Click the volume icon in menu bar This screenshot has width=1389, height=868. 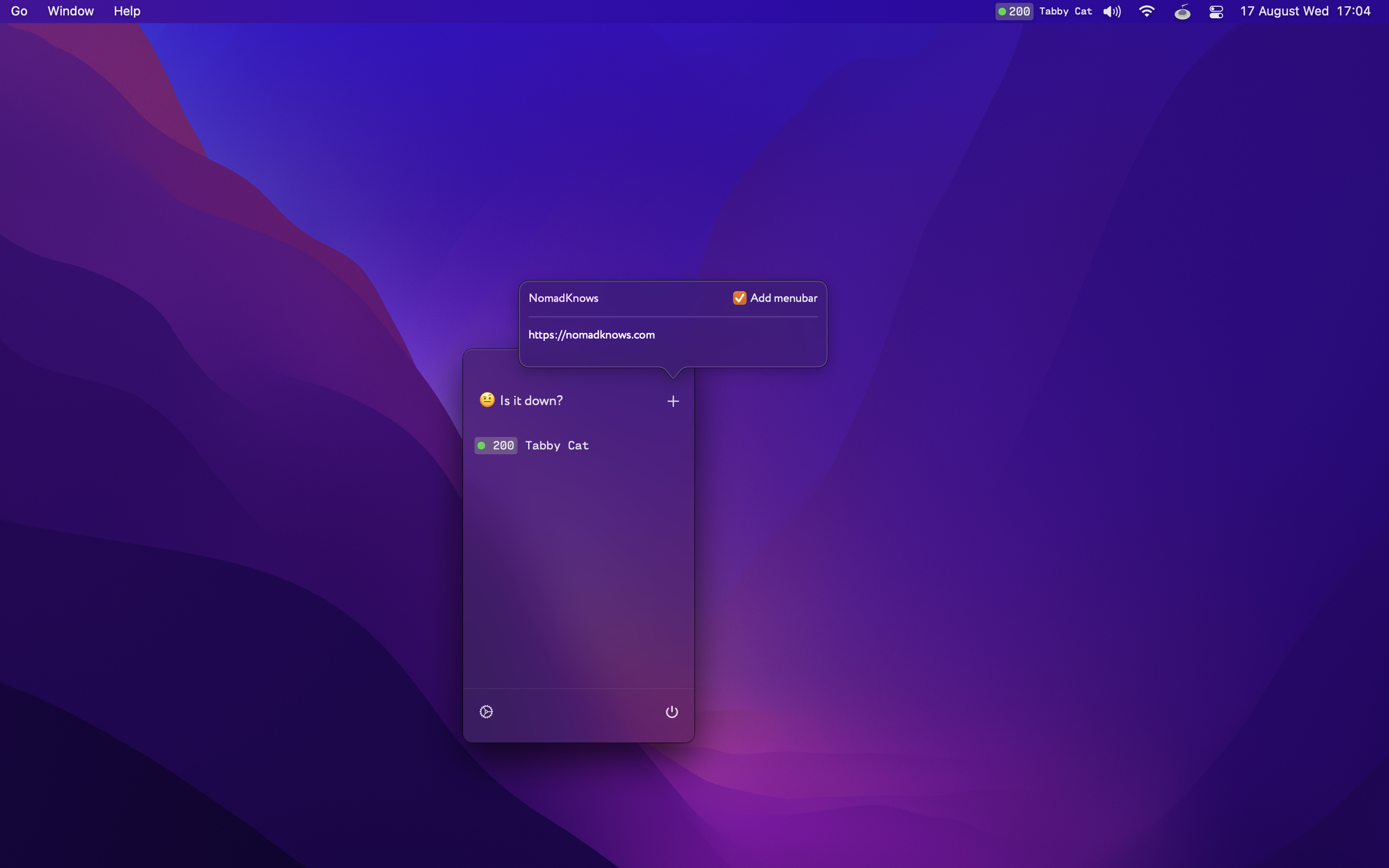1112,12
